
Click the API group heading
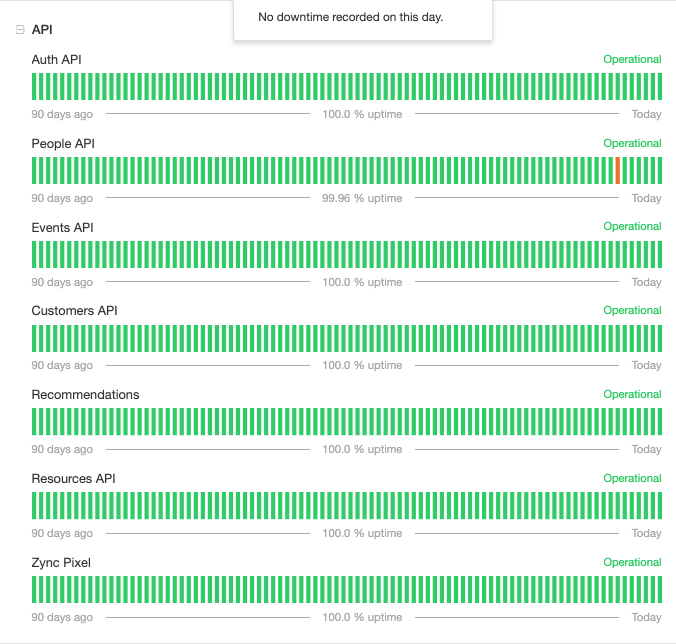point(42,30)
